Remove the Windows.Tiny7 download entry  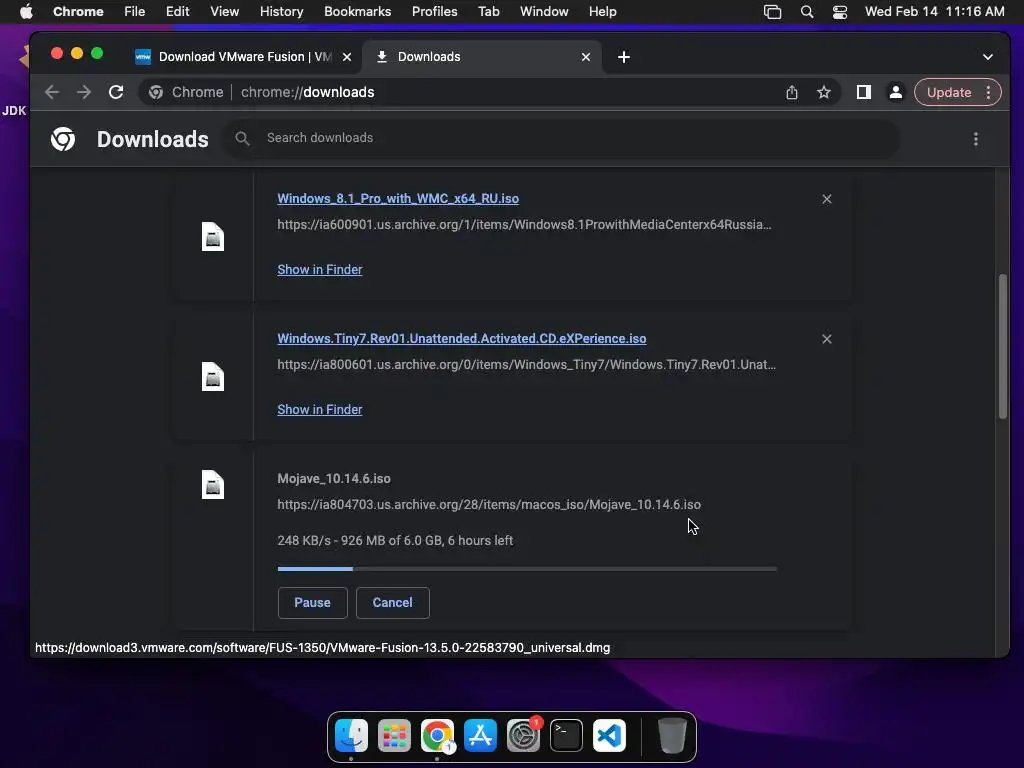(827, 339)
